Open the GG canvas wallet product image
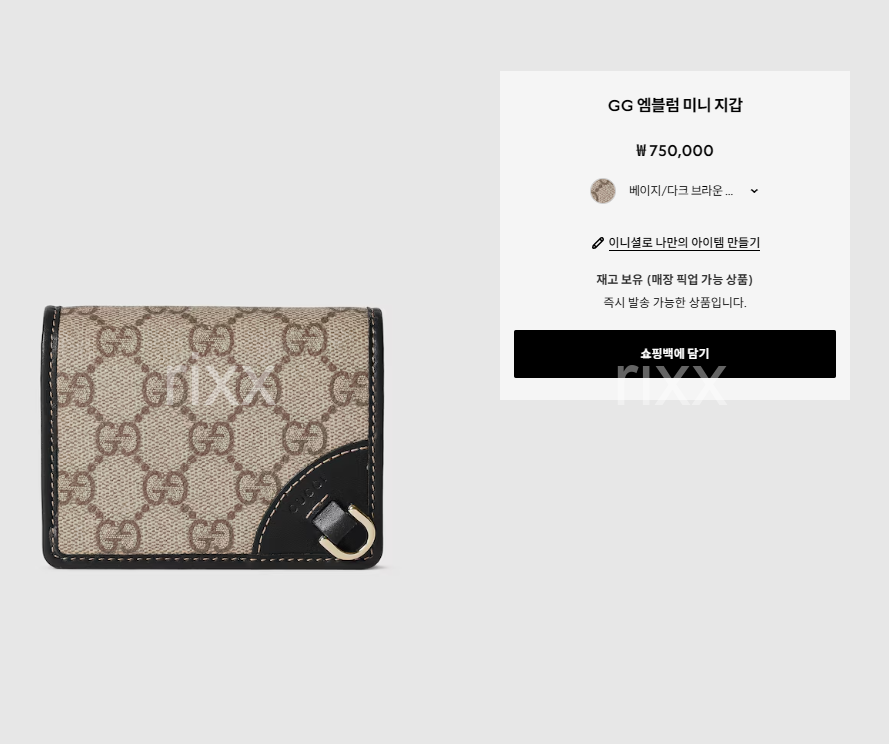The width and height of the screenshot is (889, 744). tap(213, 437)
